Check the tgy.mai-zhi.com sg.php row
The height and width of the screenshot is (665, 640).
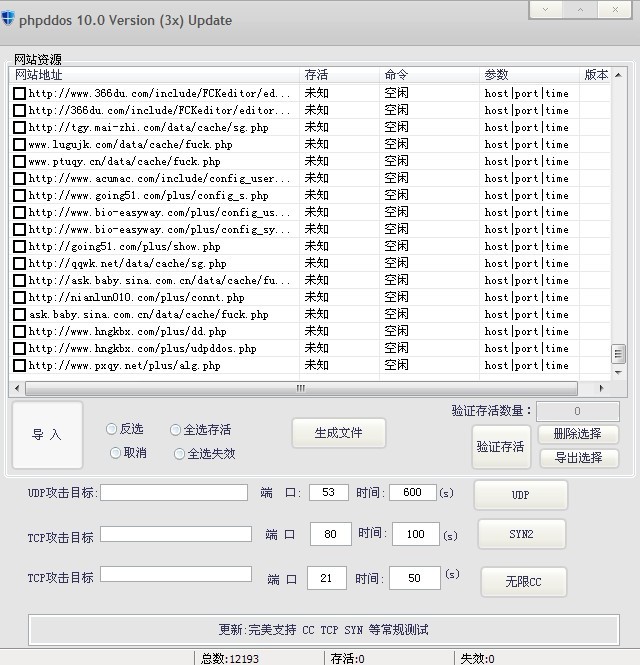coord(19,127)
